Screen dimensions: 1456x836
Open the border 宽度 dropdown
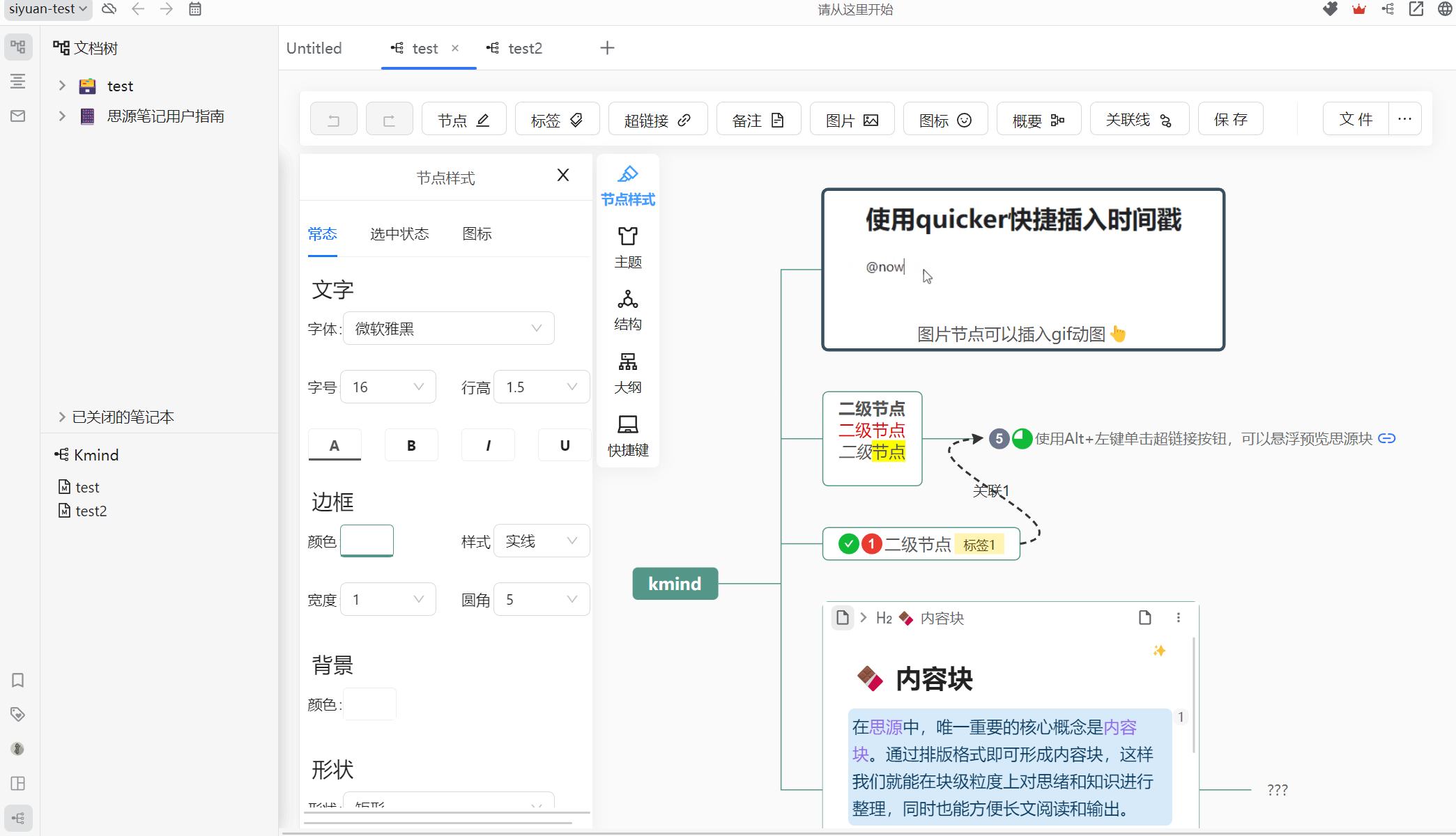coord(388,600)
